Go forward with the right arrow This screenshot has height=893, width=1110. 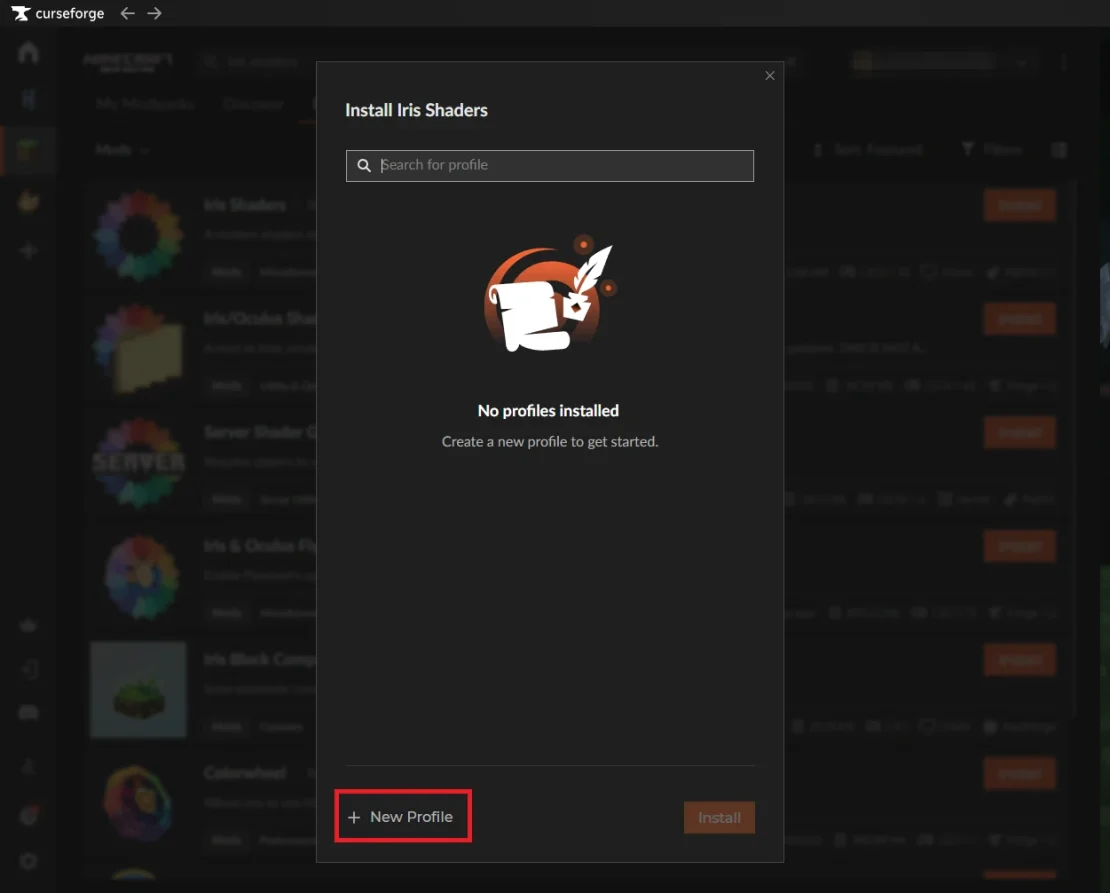[154, 13]
